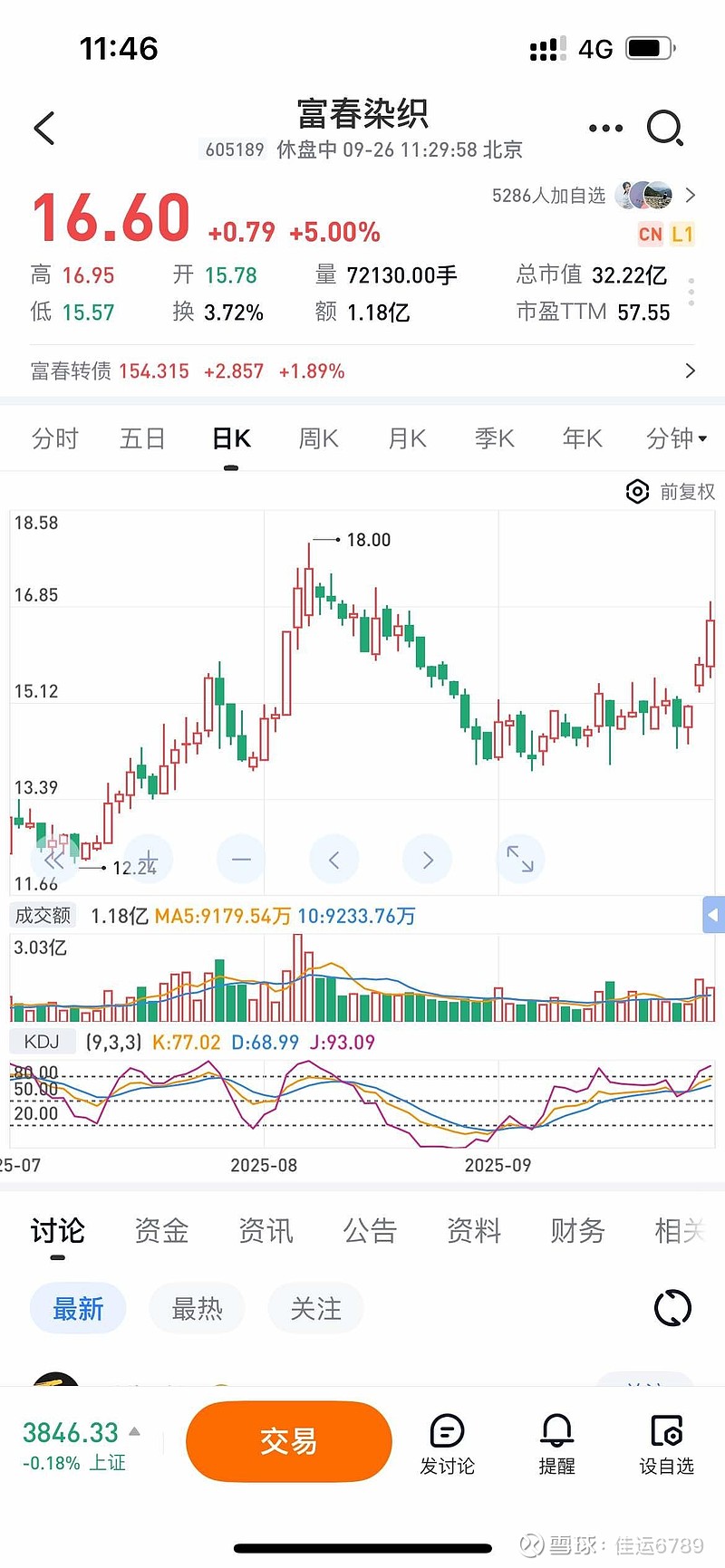Tap the 2025-08 date axis label
This screenshot has height=1568, width=725.
(x=264, y=1165)
